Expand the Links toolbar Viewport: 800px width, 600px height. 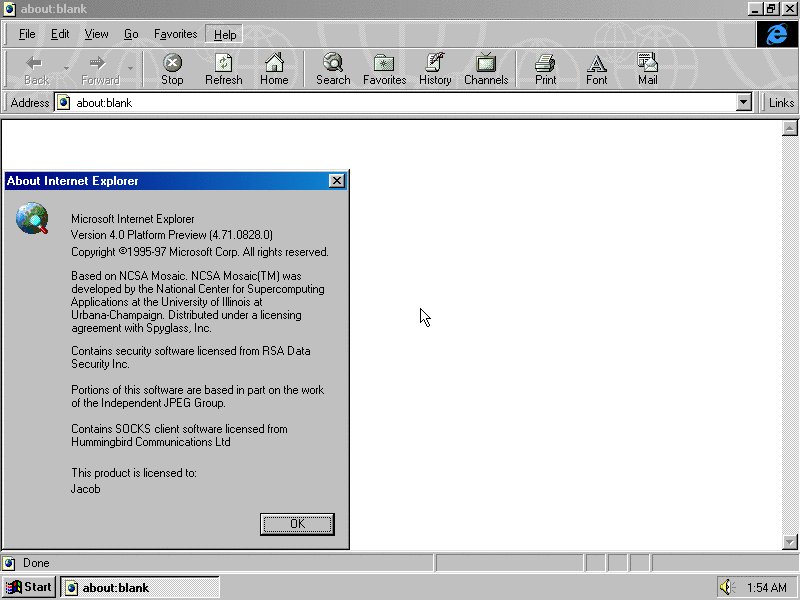[x=781, y=103]
